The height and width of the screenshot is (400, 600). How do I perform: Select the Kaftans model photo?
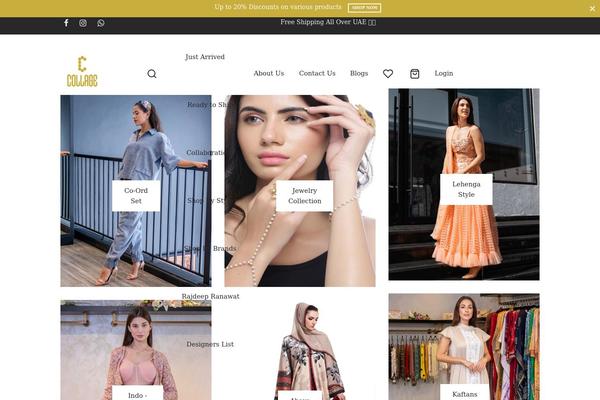pyautogui.click(x=464, y=347)
